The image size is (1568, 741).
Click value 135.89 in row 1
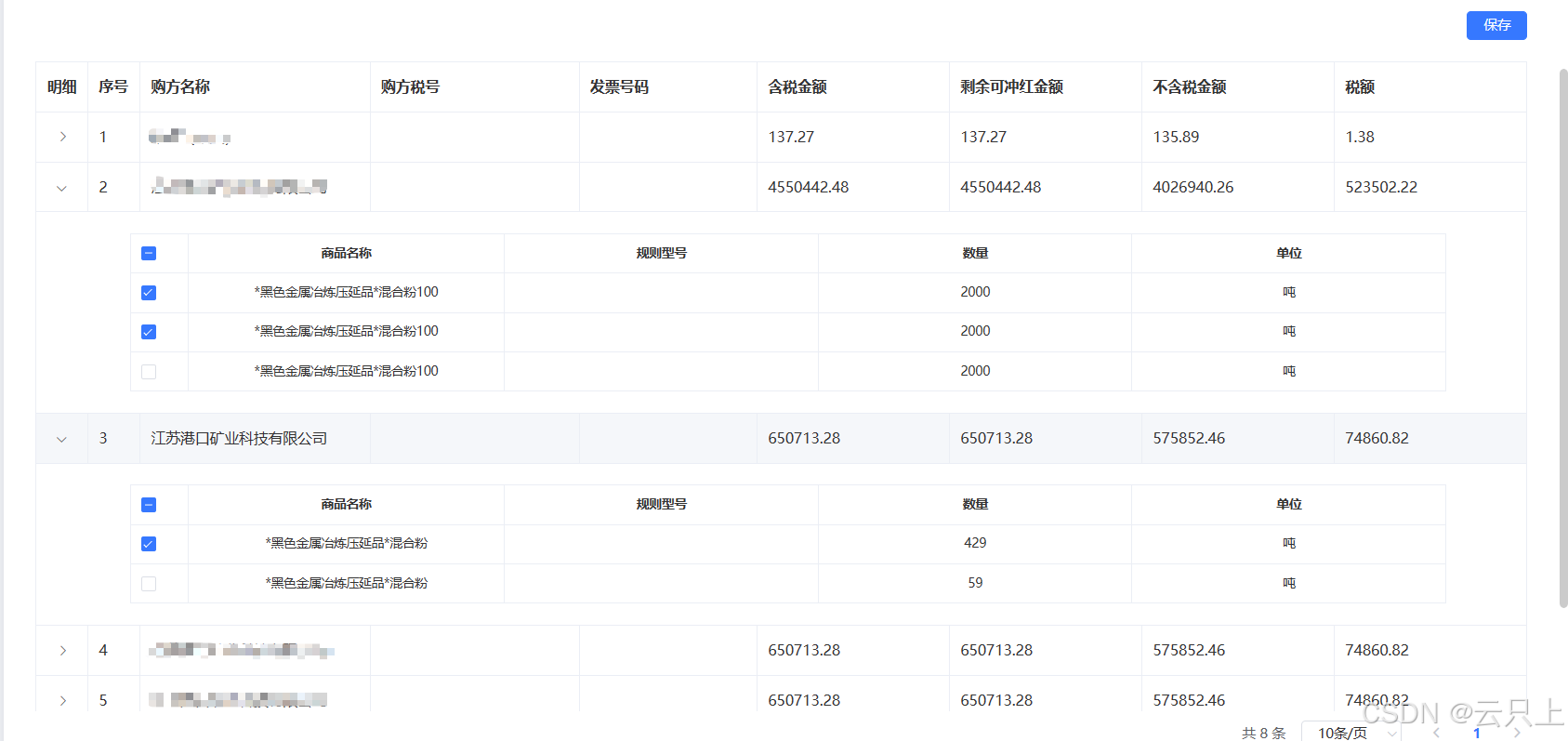1176,137
